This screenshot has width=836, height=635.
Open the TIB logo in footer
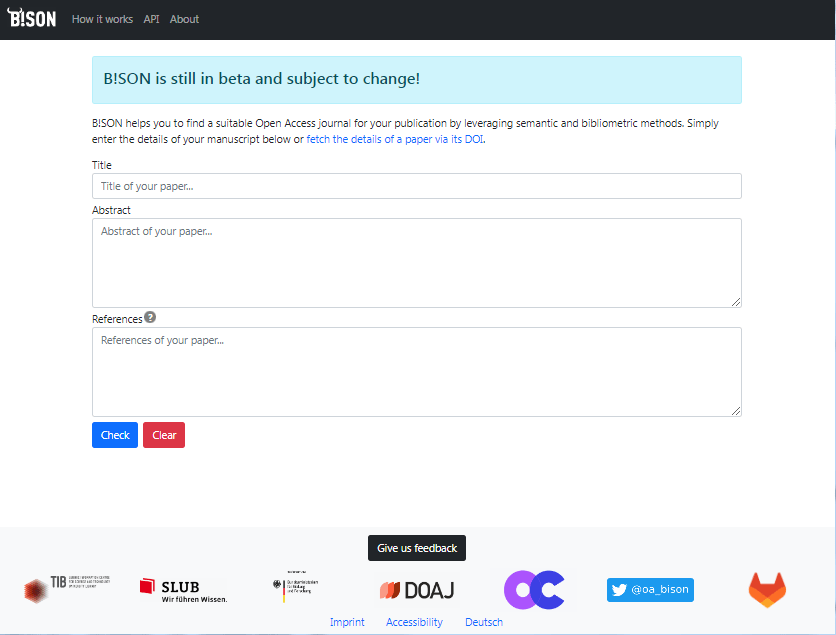tap(67, 589)
